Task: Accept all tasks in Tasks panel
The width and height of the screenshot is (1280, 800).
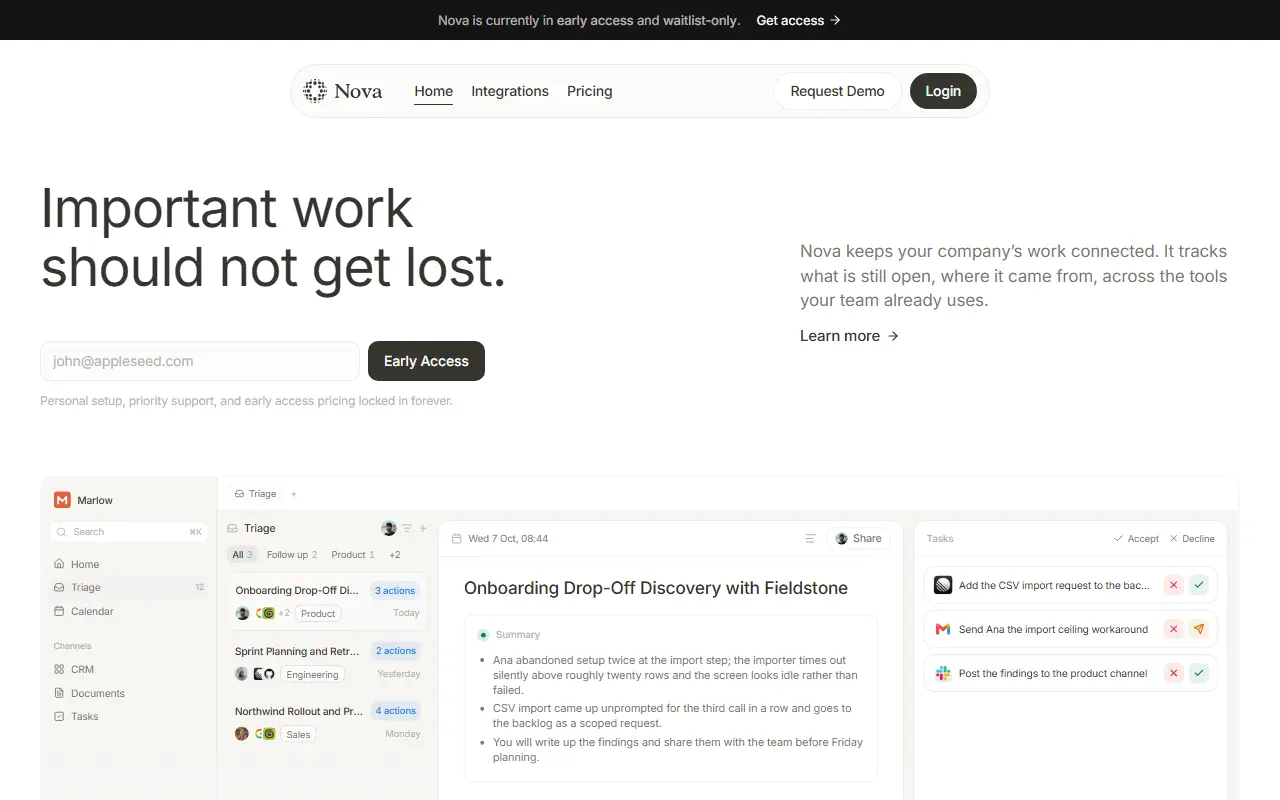Action: click(x=1136, y=539)
